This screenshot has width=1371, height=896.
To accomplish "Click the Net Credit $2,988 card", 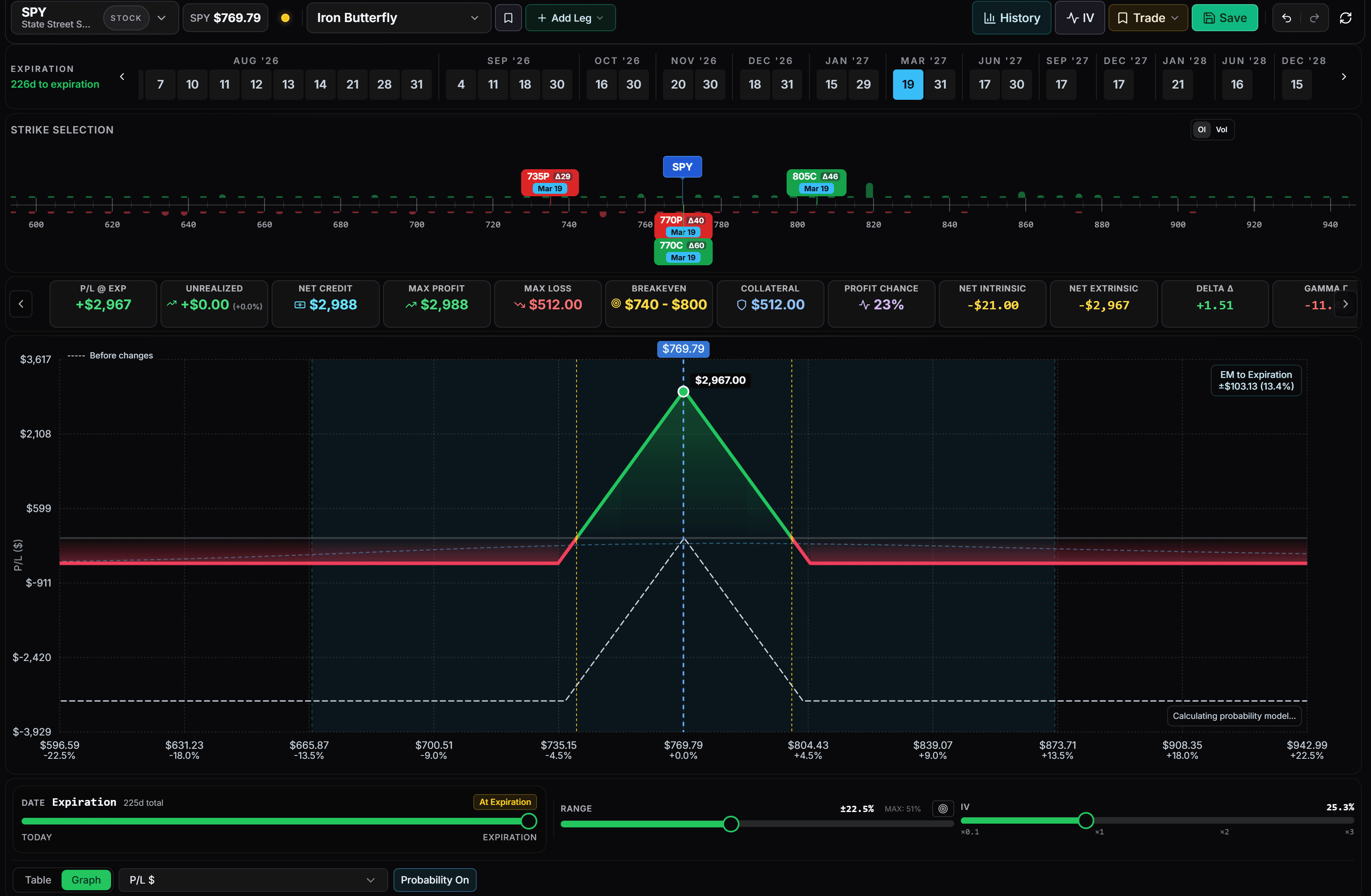I will coord(325,304).
